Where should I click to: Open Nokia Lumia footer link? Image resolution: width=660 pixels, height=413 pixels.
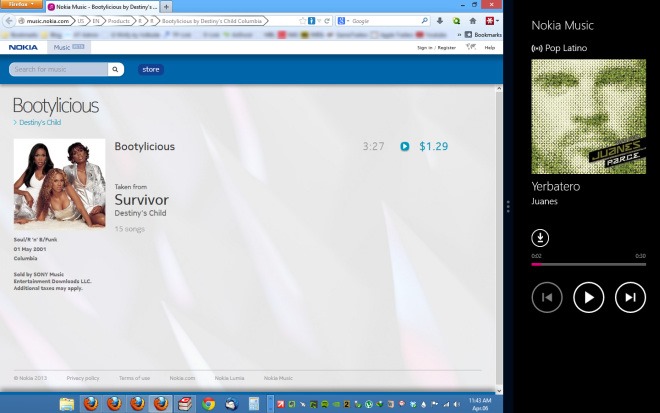coord(229,378)
